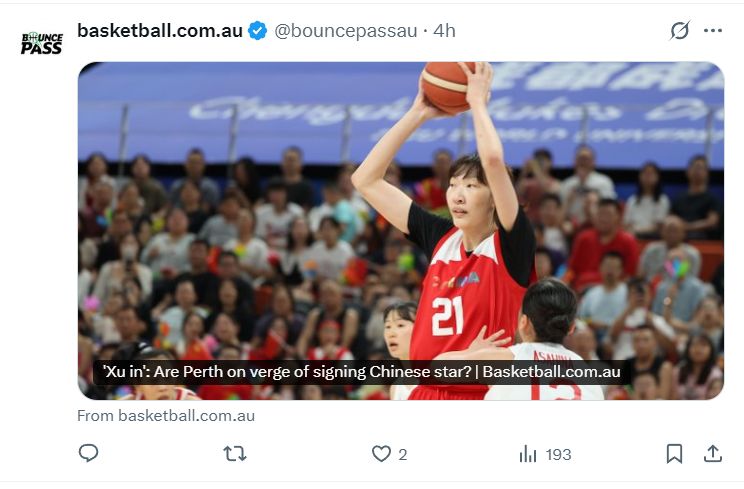The height and width of the screenshot is (489, 744).
Task: Click the basketball held overhead in photo
Action: [446, 86]
